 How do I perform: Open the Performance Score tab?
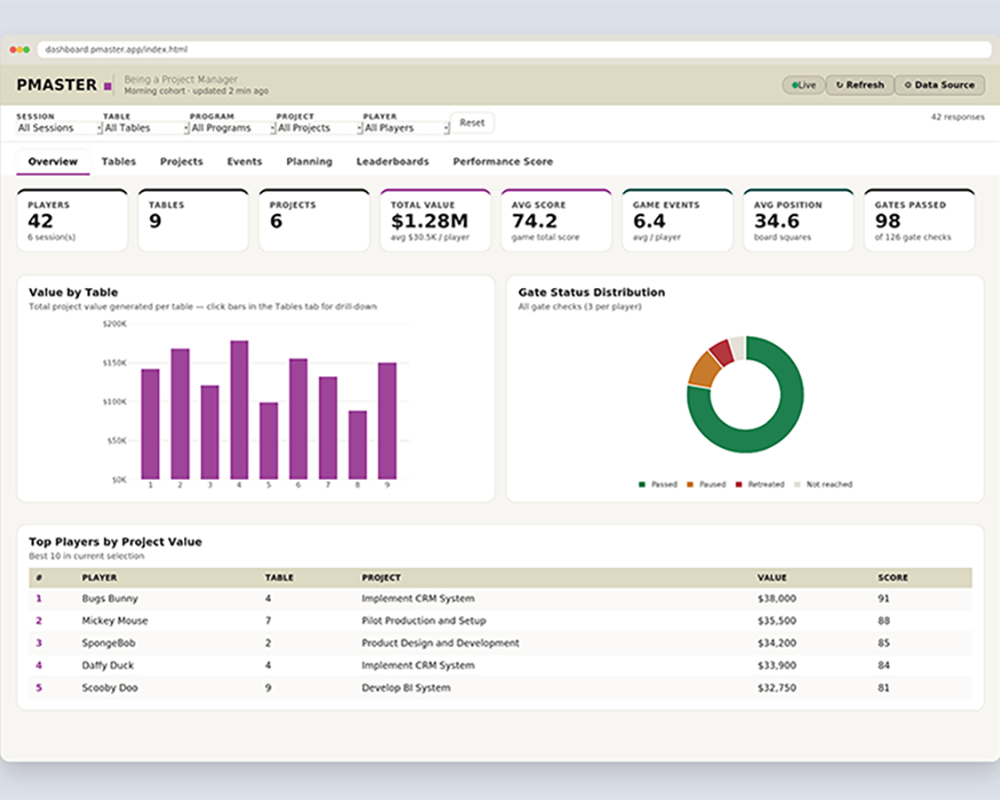503,161
